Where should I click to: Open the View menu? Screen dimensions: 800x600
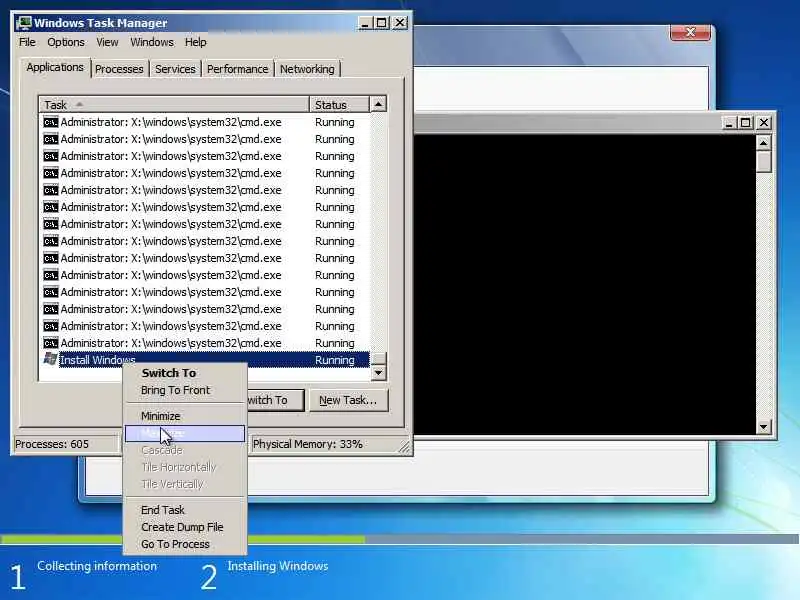[107, 42]
